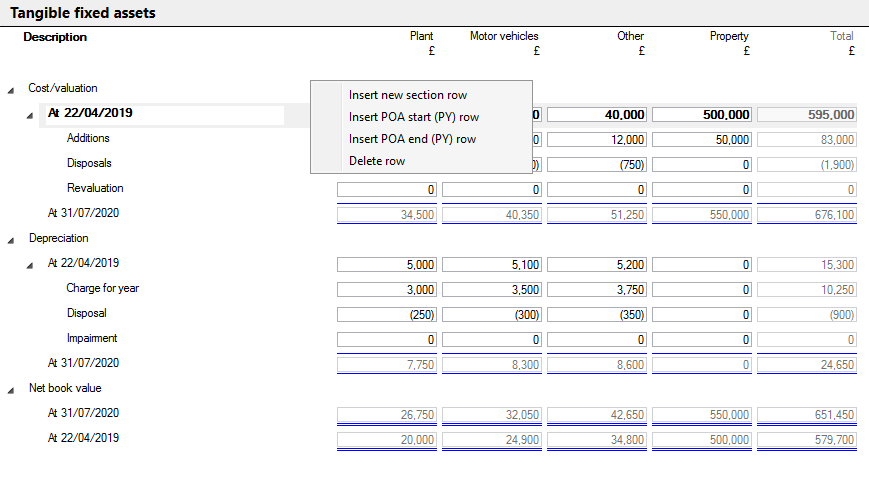This screenshot has width=869, height=483.
Task: Click the Net book value heading
Action: coord(65,388)
